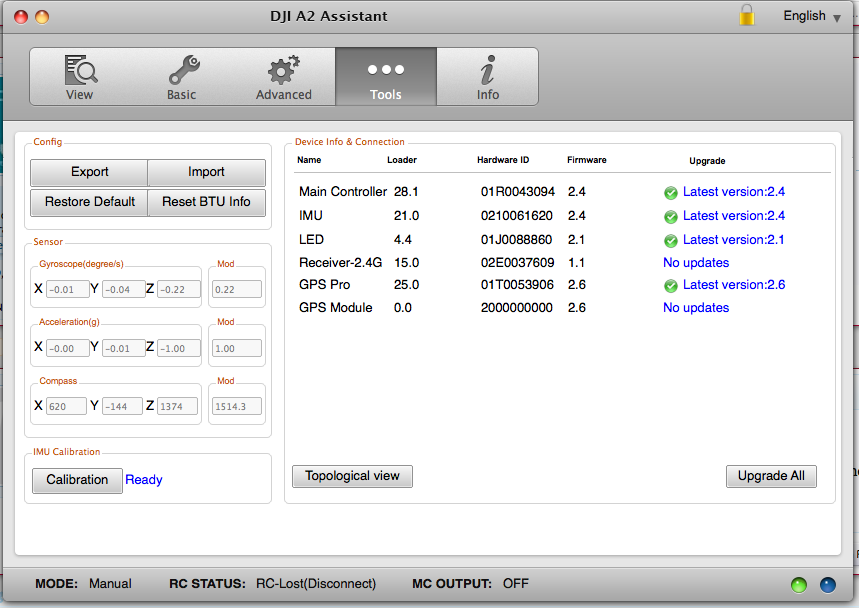
Task: Click the green status indicator light
Action: (x=799, y=585)
